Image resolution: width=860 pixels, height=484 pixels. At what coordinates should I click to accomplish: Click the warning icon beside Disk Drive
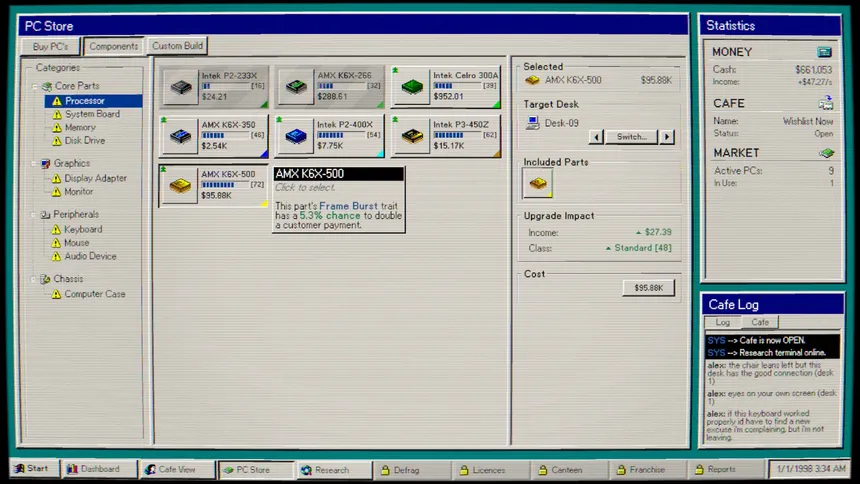point(57,141)
